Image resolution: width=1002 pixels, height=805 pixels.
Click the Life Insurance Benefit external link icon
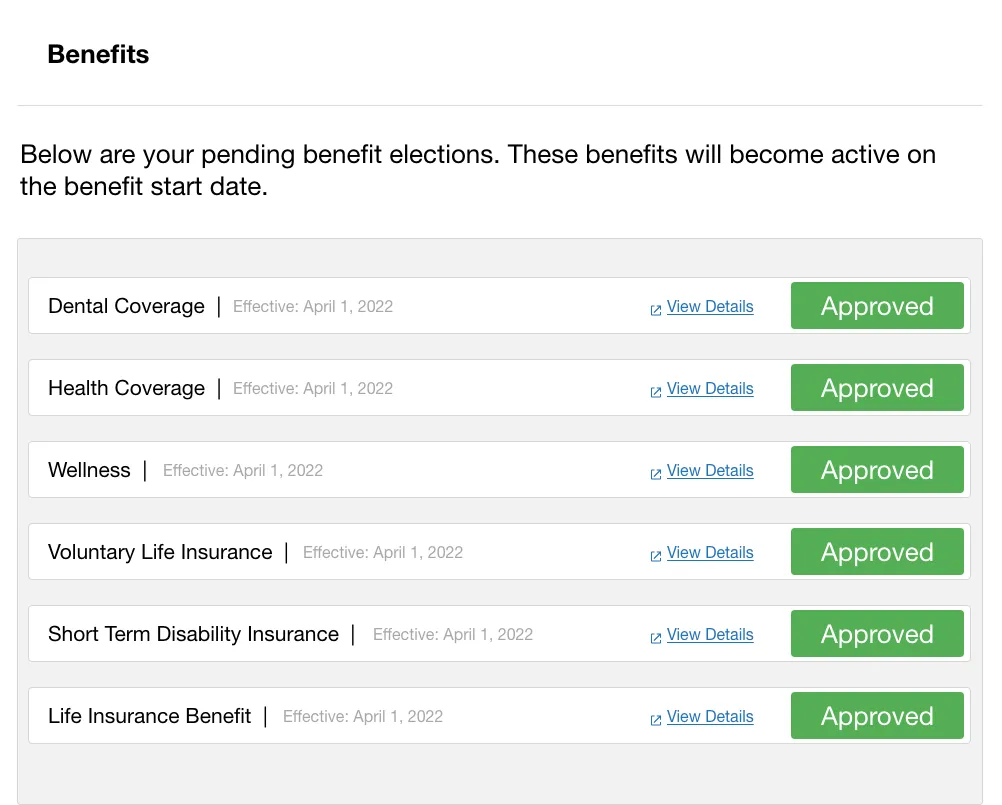tap(656, 717)
